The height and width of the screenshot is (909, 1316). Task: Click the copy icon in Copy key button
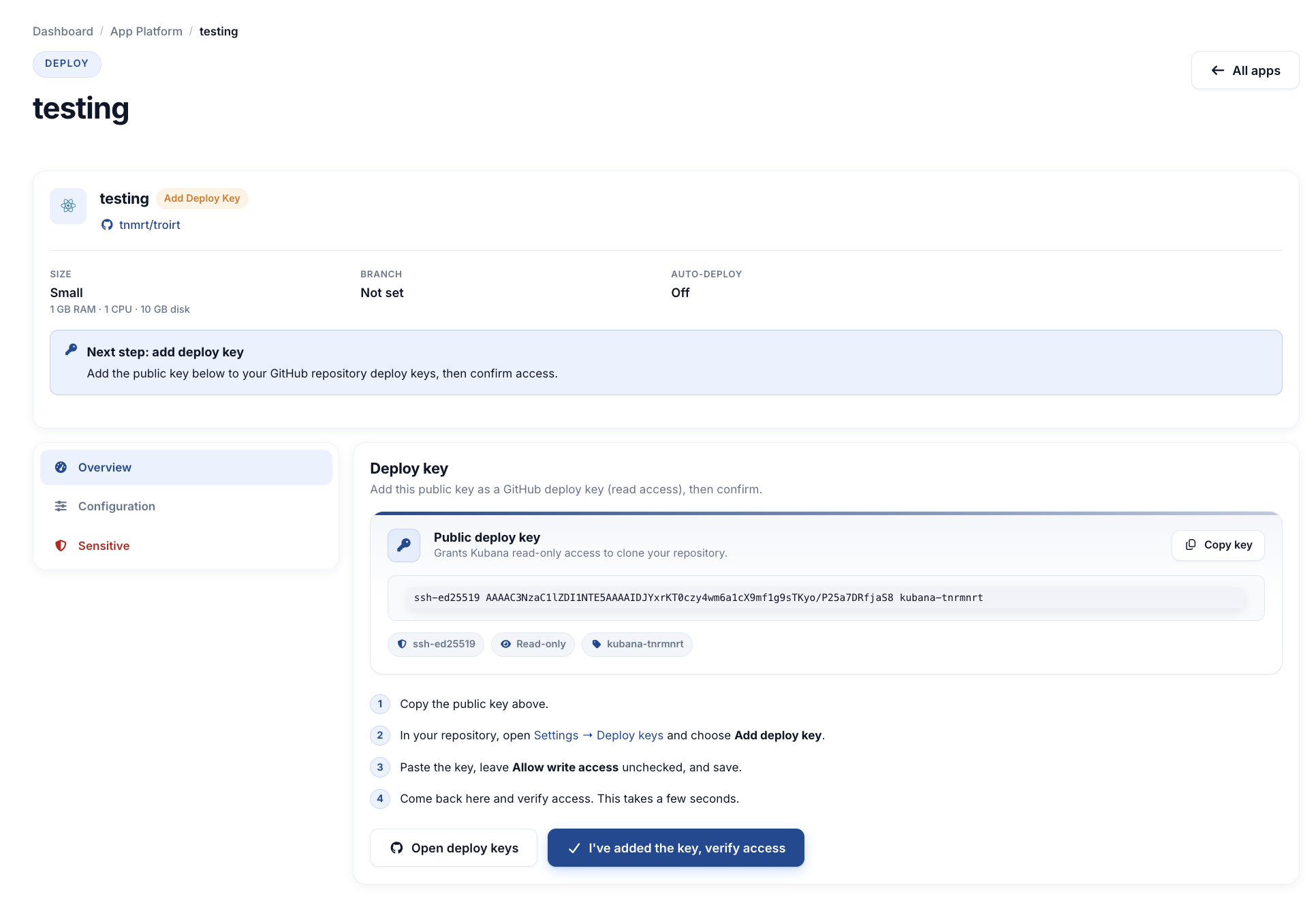tap(1191, 545)
